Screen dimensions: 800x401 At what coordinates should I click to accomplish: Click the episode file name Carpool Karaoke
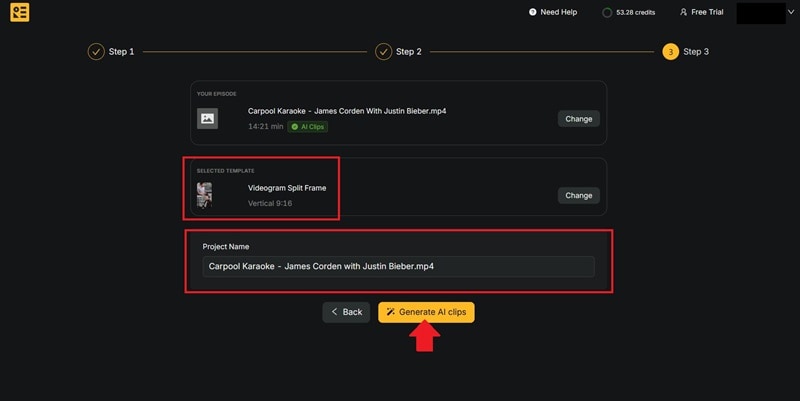347,111
